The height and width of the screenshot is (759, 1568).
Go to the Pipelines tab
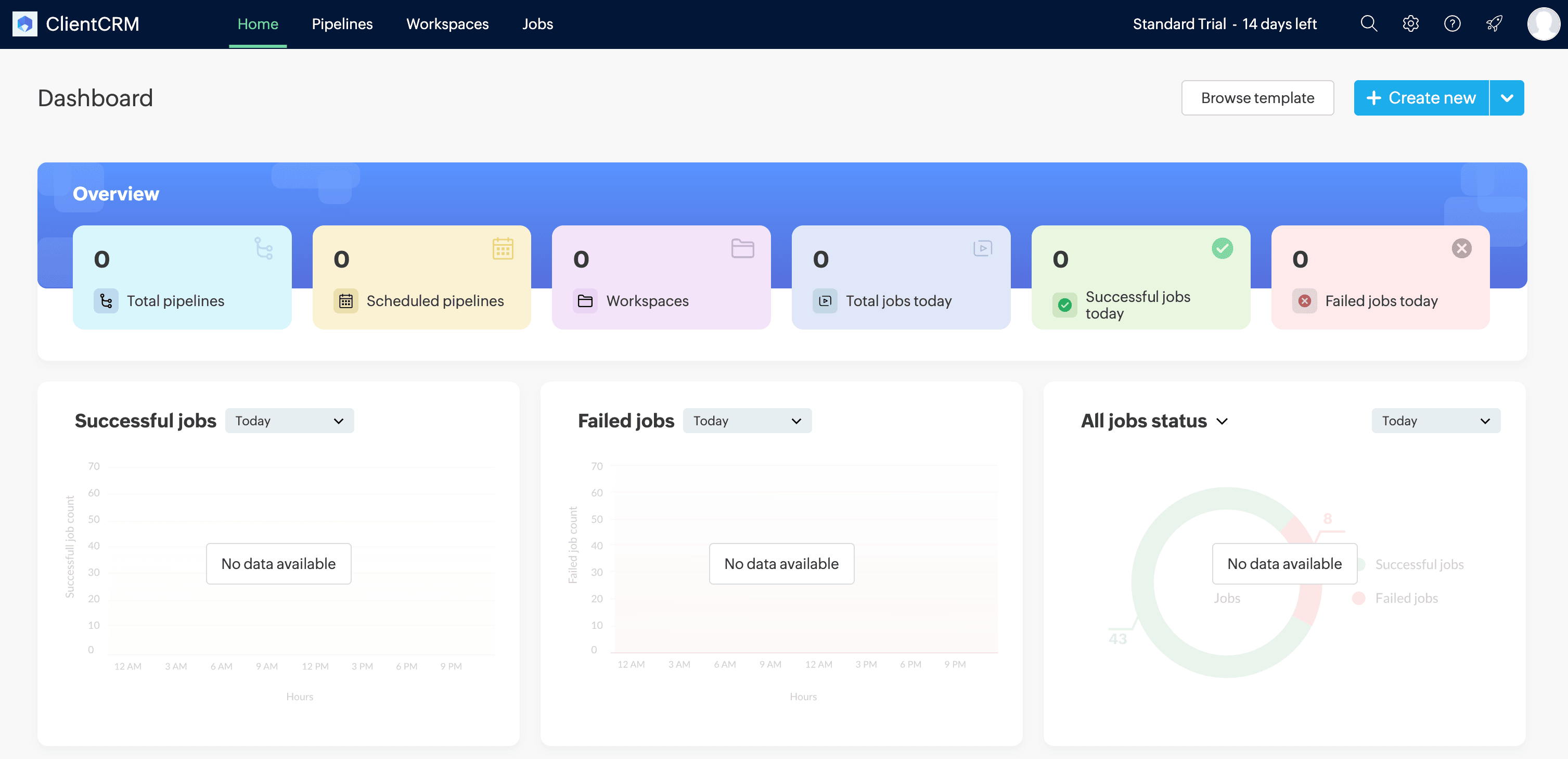(x=342, y=24)
